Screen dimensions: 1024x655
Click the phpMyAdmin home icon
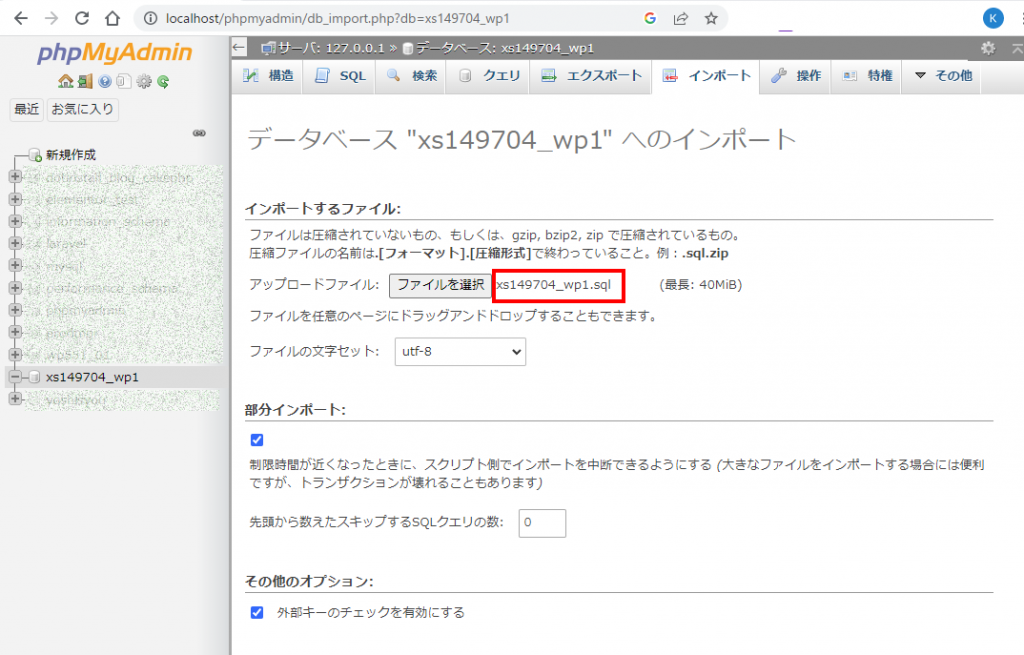pyautogui.click(x=65, y=82)
